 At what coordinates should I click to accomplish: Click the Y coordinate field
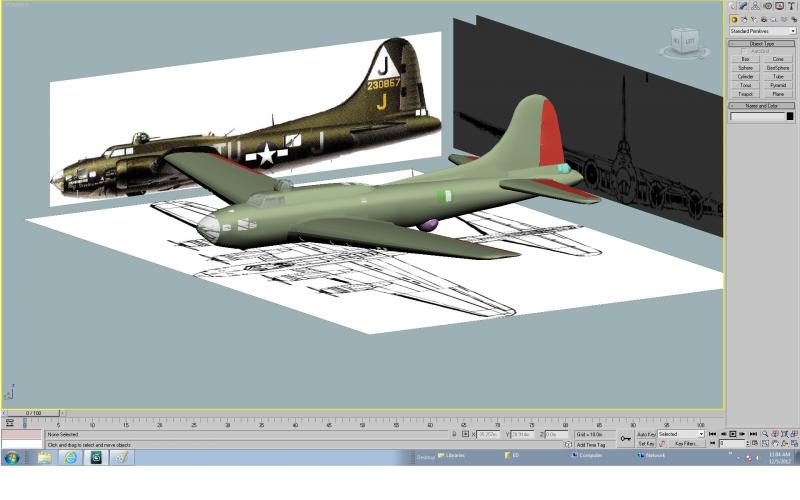522,434
